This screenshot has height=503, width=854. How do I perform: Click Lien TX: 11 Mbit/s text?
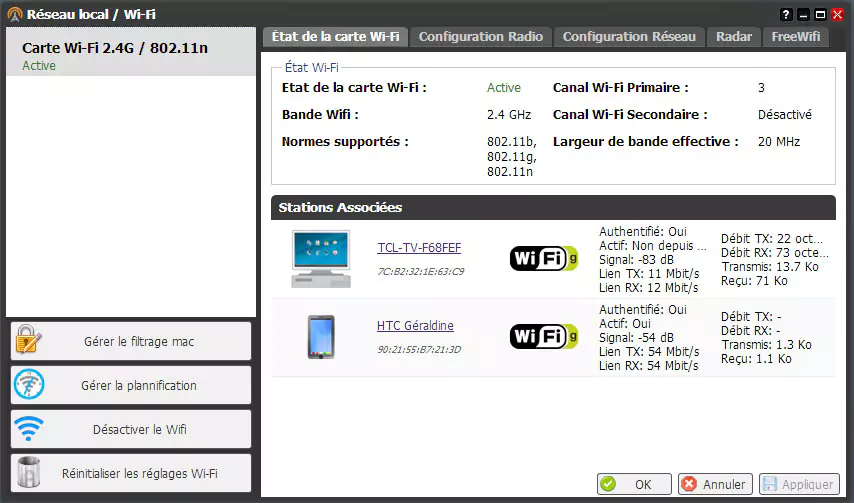(x=649, y=273)
